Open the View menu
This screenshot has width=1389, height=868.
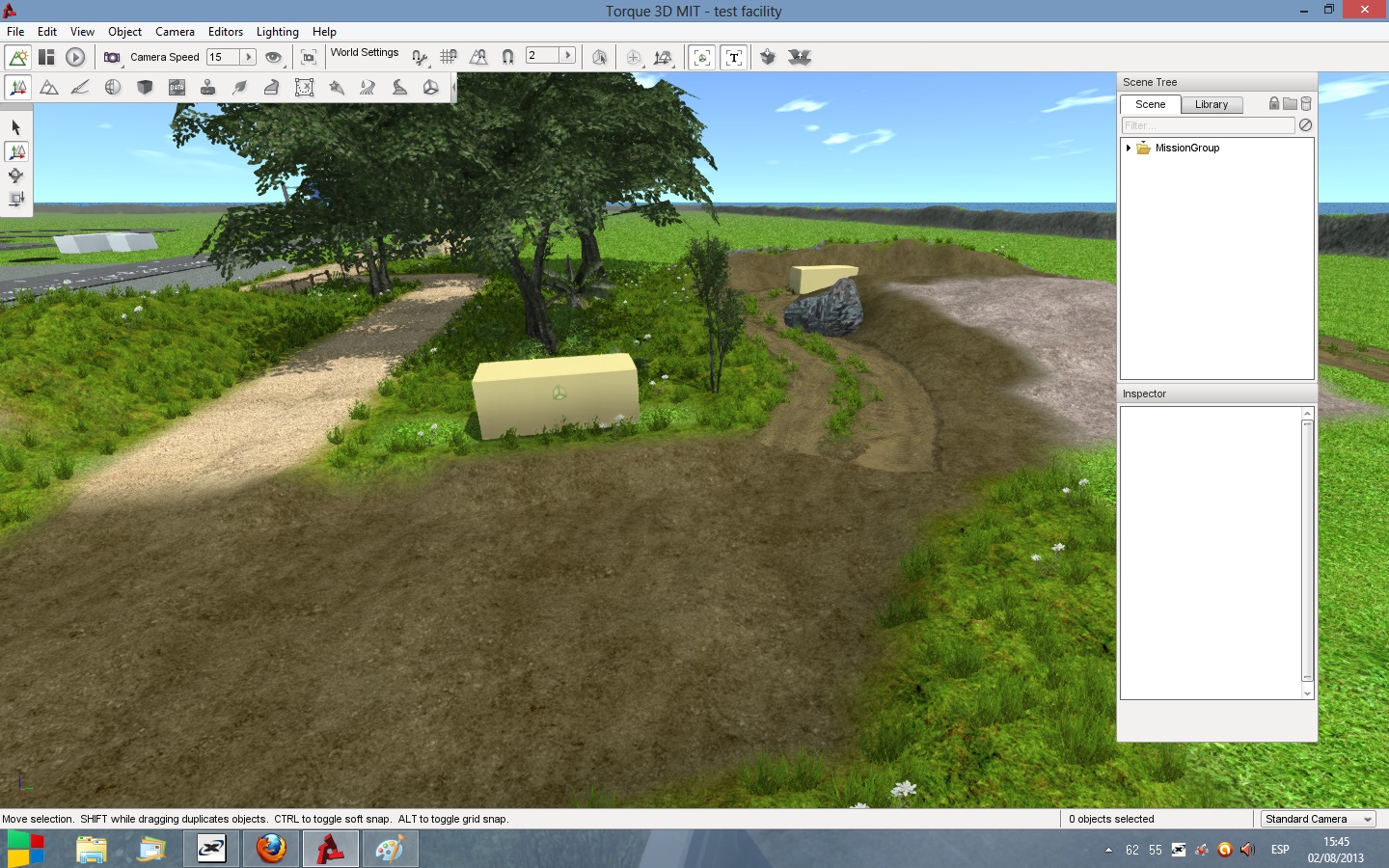82,32
